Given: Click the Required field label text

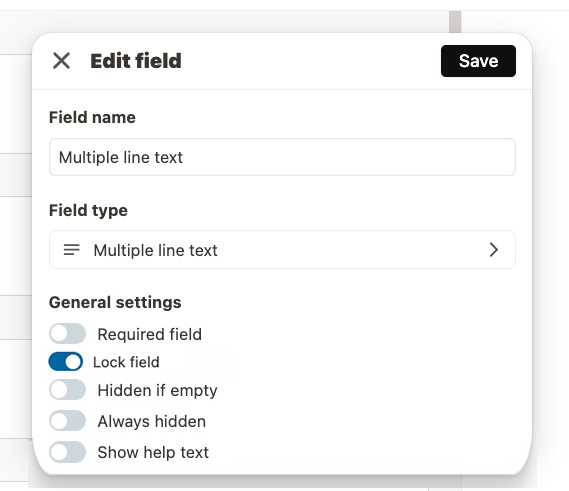Looking at the screenshot, I should click(x=150, y=334).
